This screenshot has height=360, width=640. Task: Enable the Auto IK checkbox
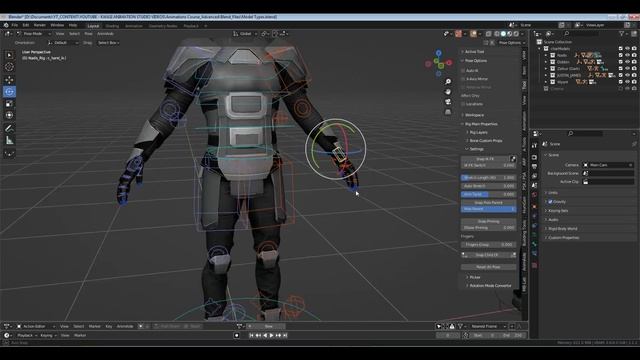click(463, 71)
